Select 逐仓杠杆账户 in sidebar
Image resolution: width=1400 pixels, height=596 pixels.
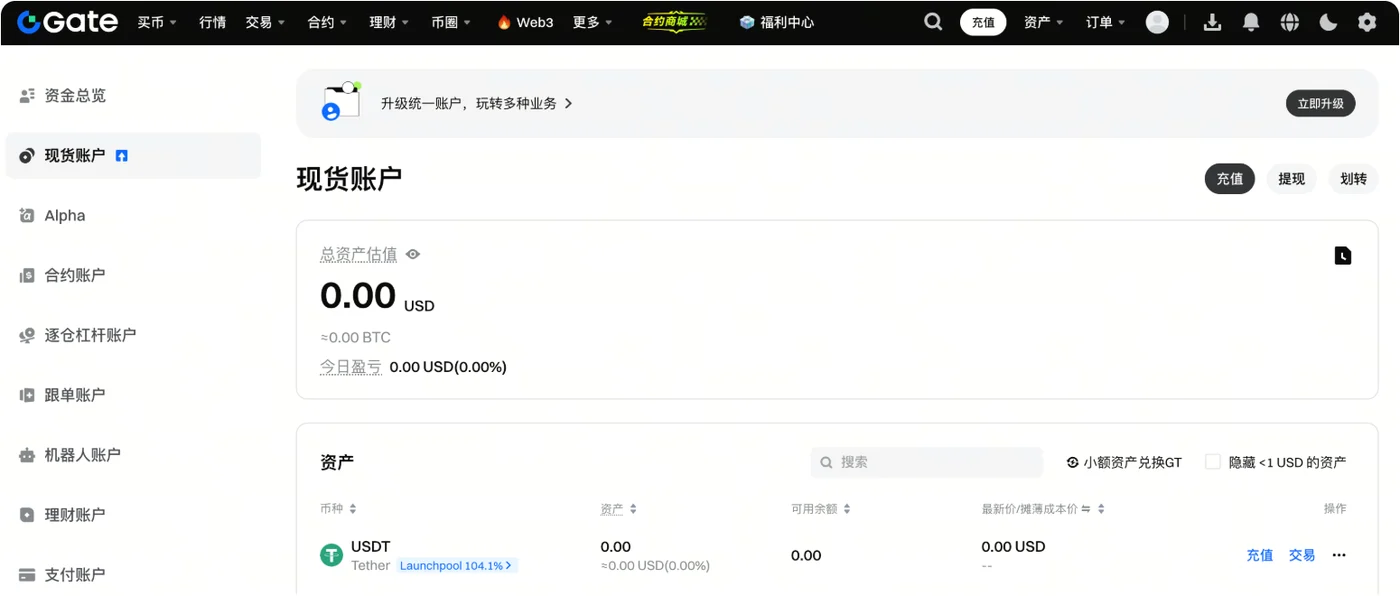point(90,336)
